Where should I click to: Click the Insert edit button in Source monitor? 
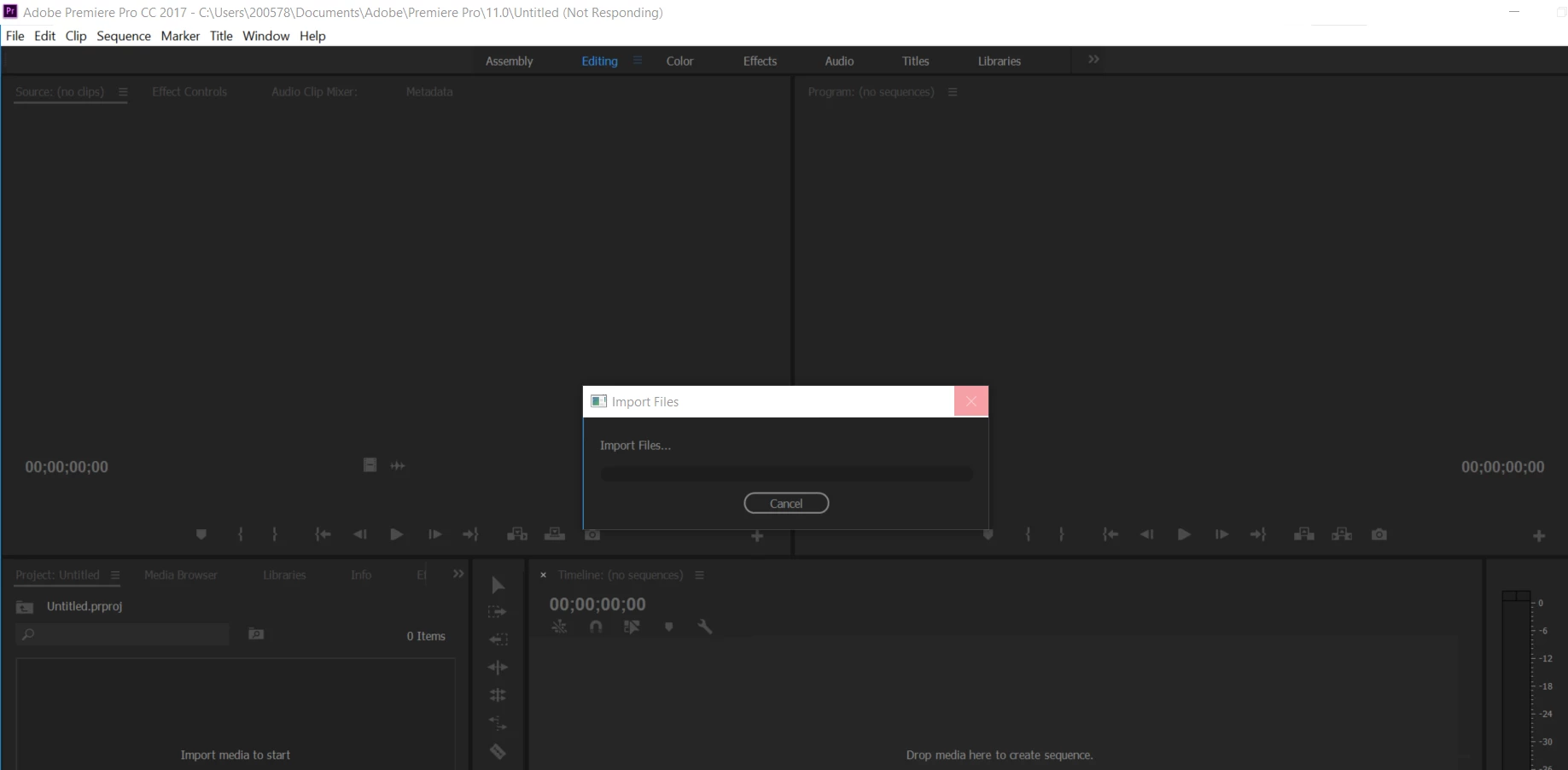pyautogui.click(x=517, y=534)
